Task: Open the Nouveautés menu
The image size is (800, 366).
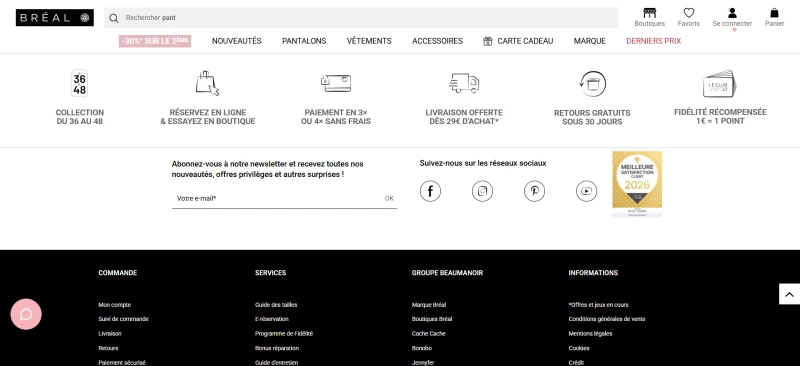Action: click(x=237, y=41)
